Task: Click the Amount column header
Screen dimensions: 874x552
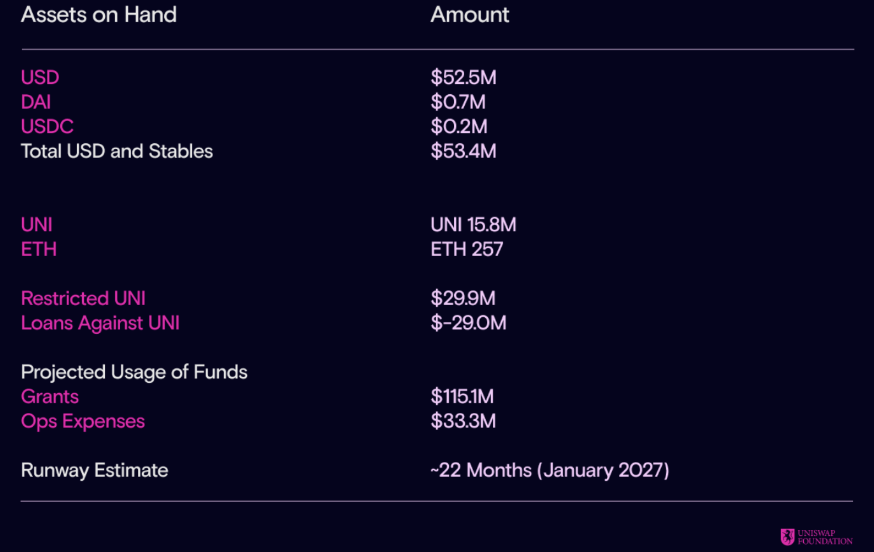Action: click(469, 14)
